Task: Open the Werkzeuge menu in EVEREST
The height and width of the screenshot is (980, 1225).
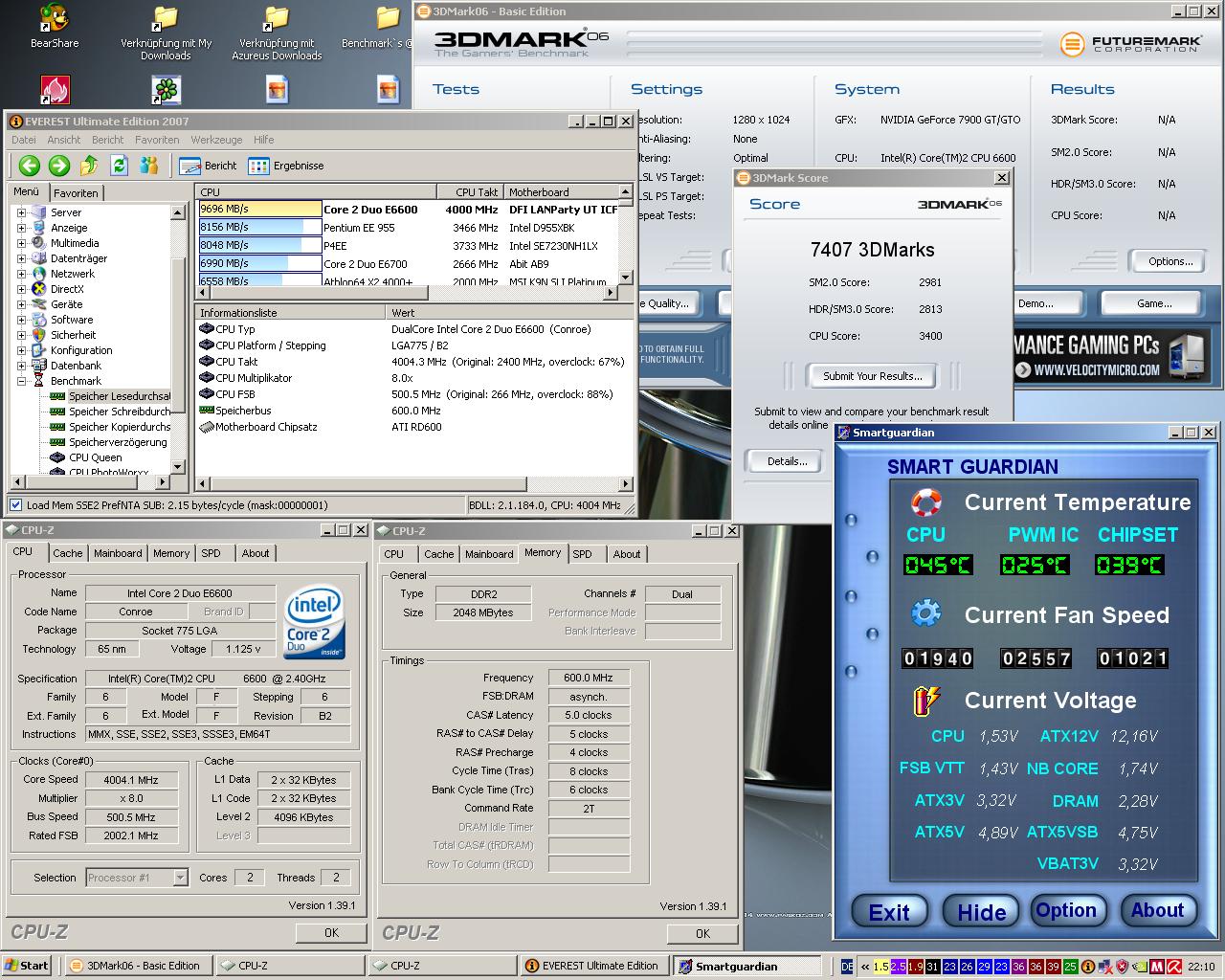Action: 216,140
